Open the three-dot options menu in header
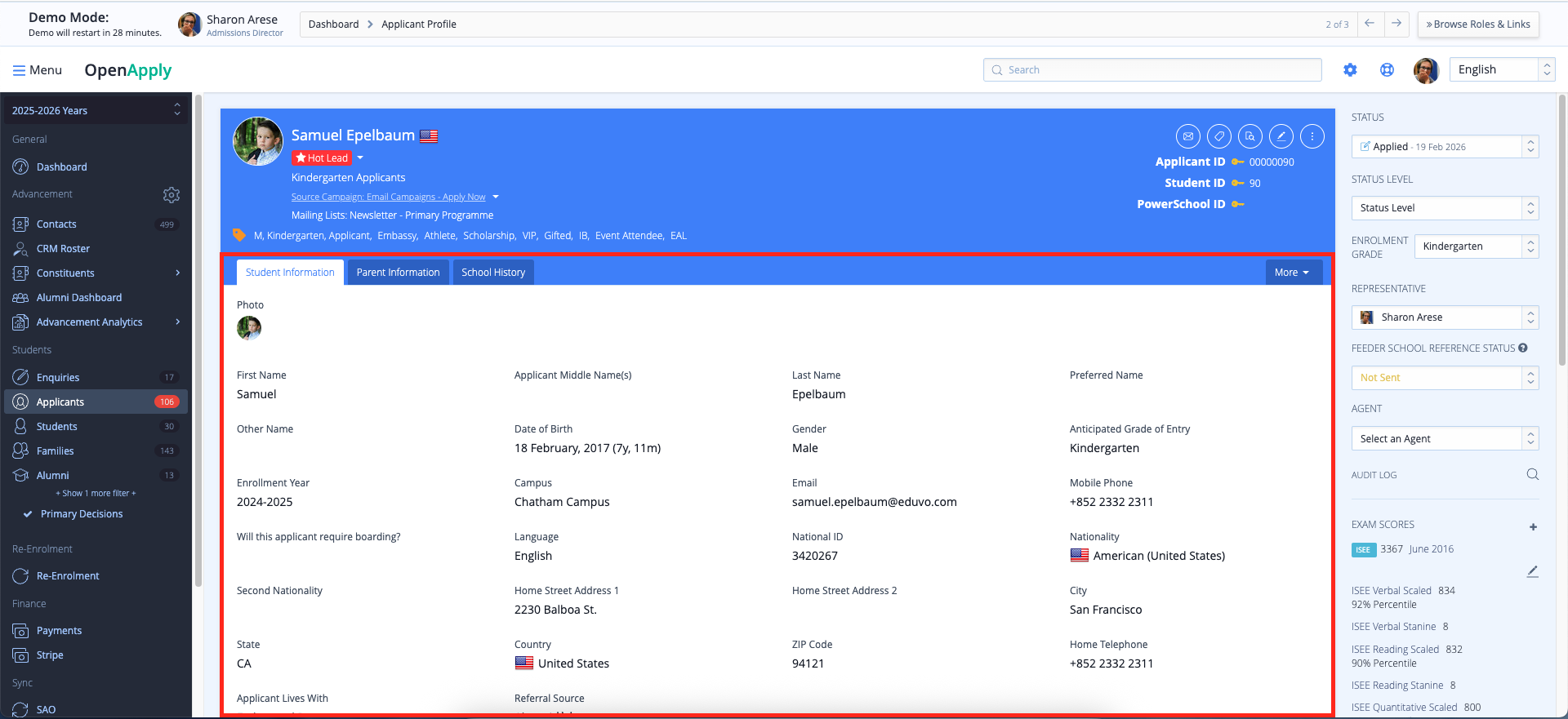This screenshot has width=1568, height=719. pyautogui.click(x=1312, y=136)
